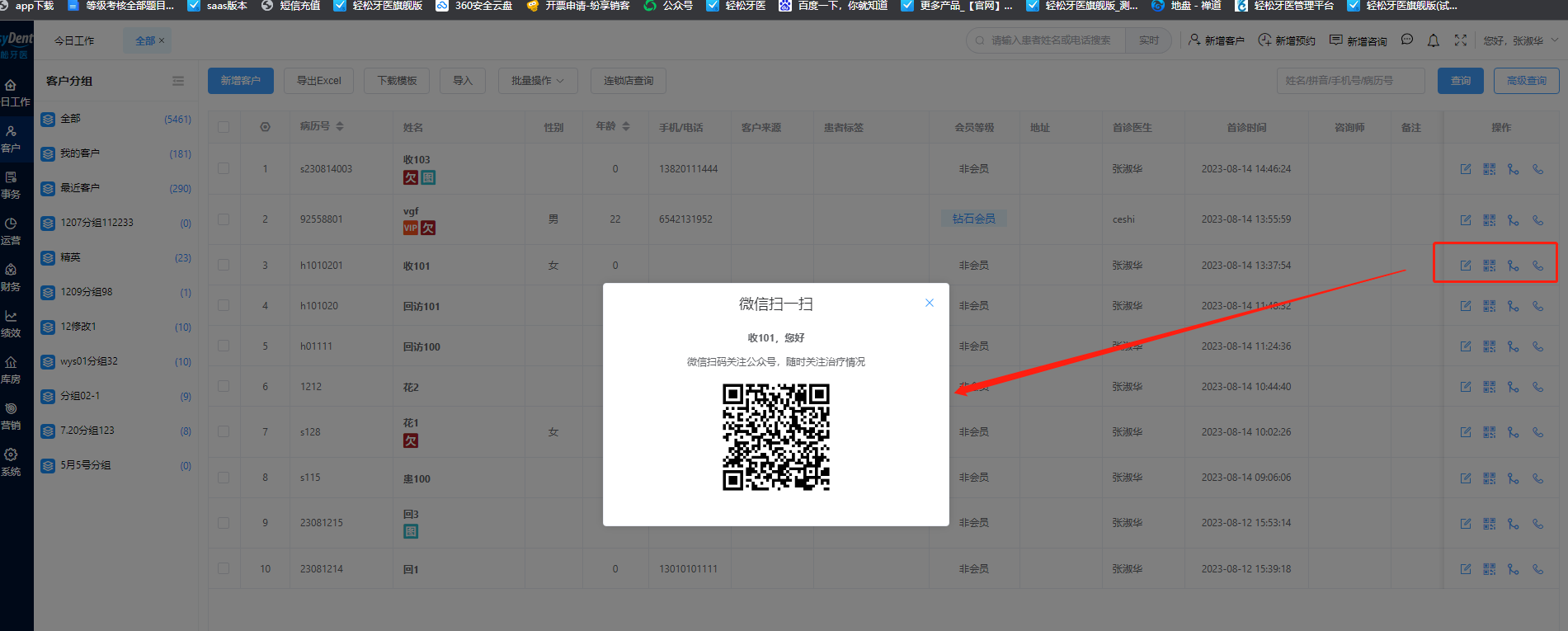Edit customer in row h01111
This screenshot has width=1568, height=631.
(x=1466, y=346)
